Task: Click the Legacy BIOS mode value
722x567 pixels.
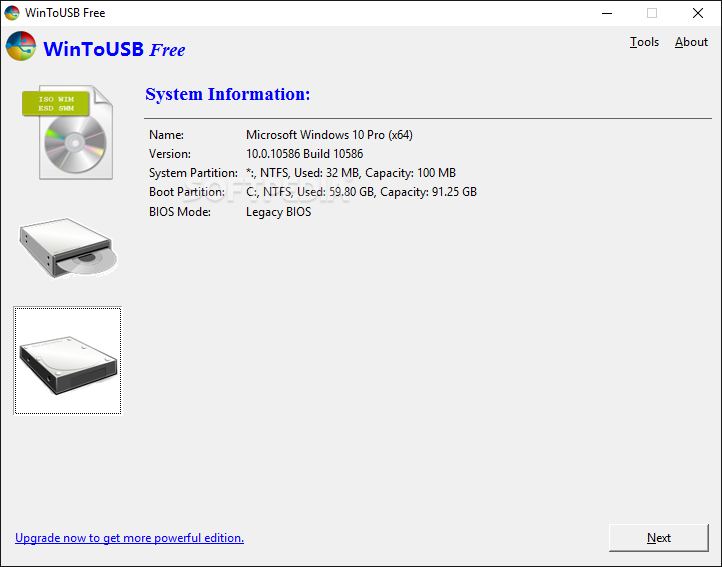Action: pos(279,212)
